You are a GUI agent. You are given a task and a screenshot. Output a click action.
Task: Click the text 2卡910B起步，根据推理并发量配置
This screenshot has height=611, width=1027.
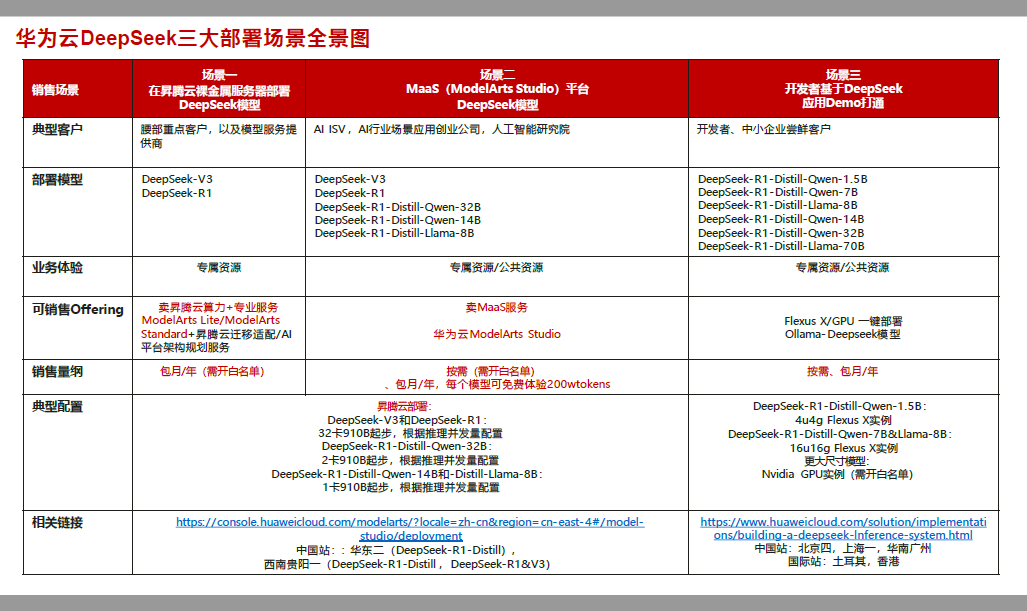pos(410,460)
